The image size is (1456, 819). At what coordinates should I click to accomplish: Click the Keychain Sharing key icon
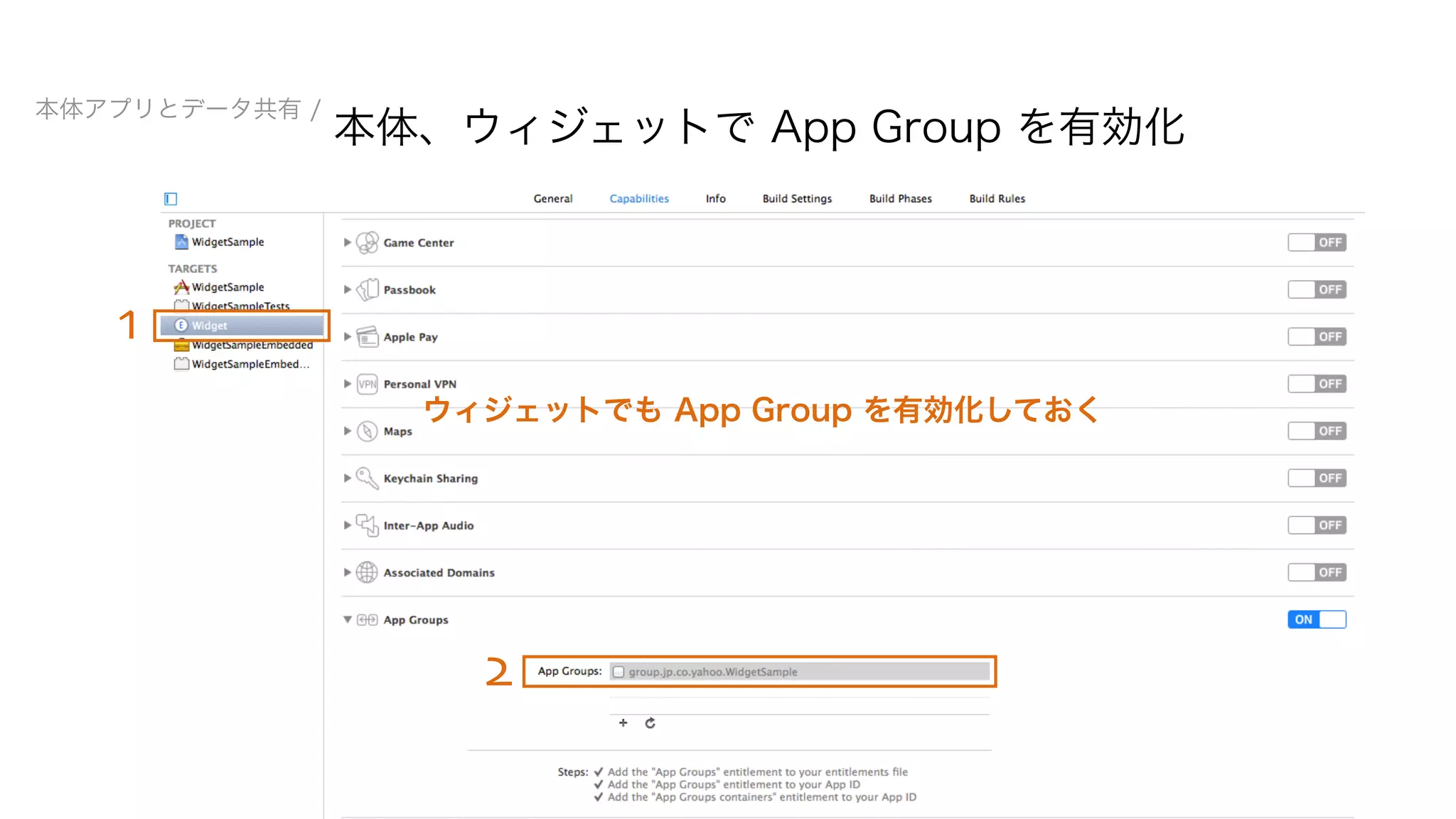pyautogui.click(x=367, y=478)
